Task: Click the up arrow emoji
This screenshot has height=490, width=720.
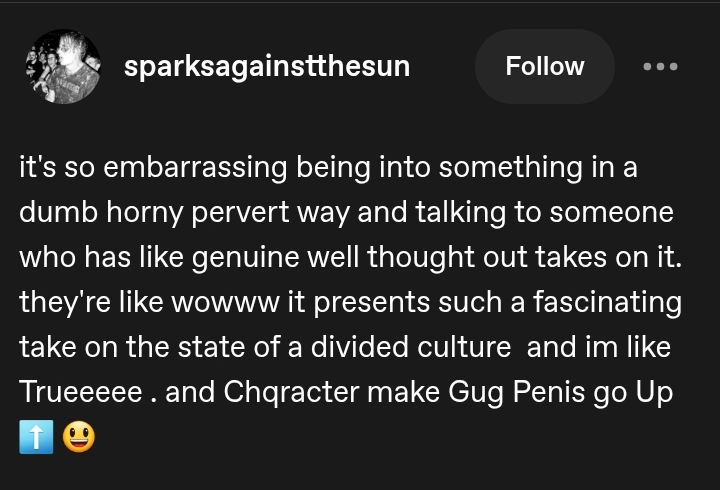Action: click(36, 438)
